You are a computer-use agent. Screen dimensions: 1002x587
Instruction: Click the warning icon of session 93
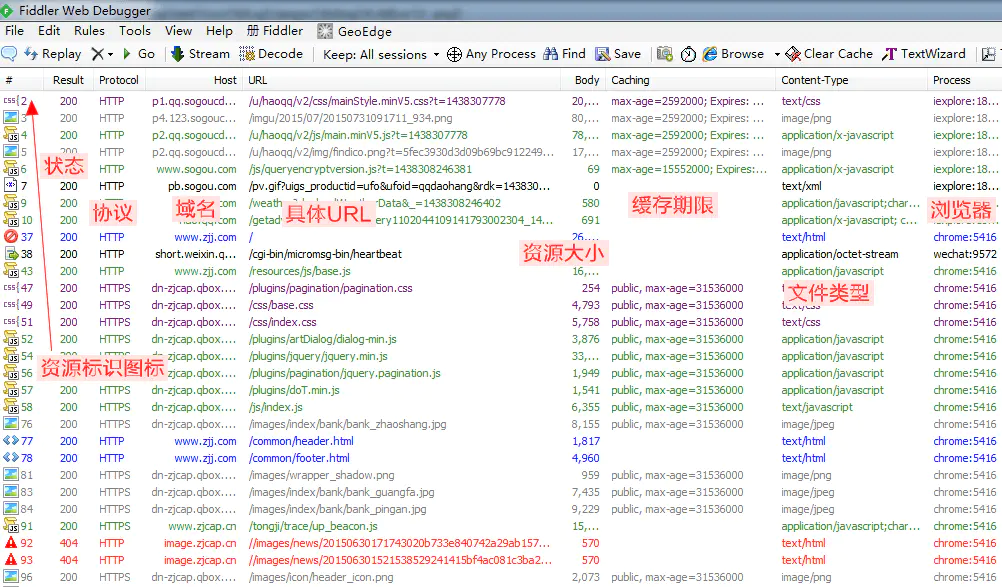pyautogui.click(x=11, y=560)
